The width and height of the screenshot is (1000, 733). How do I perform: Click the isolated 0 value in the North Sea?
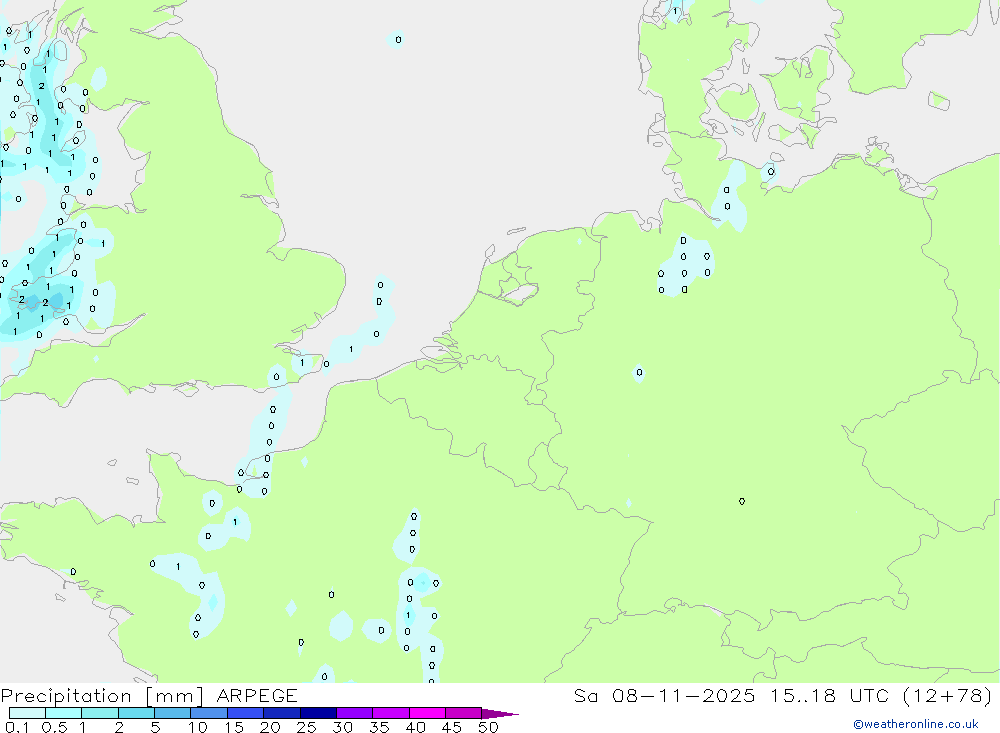click(x=398, y=40)
